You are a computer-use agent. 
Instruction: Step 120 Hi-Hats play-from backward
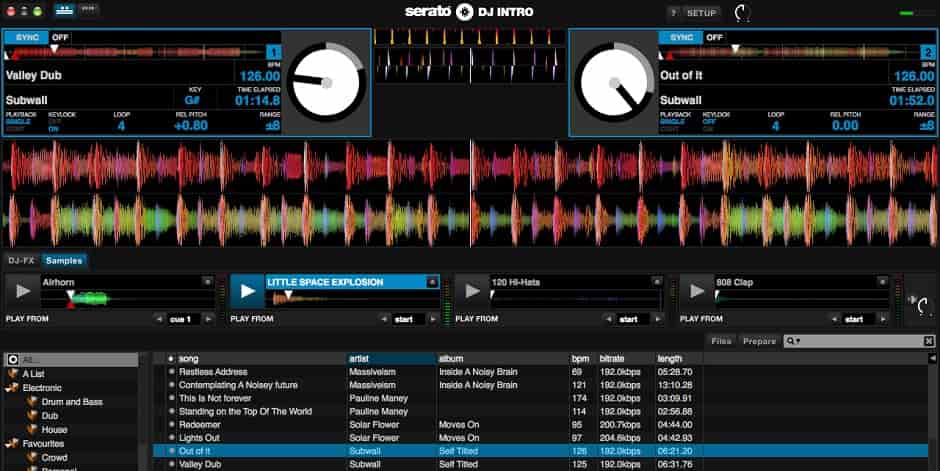(x=609, y=319)
